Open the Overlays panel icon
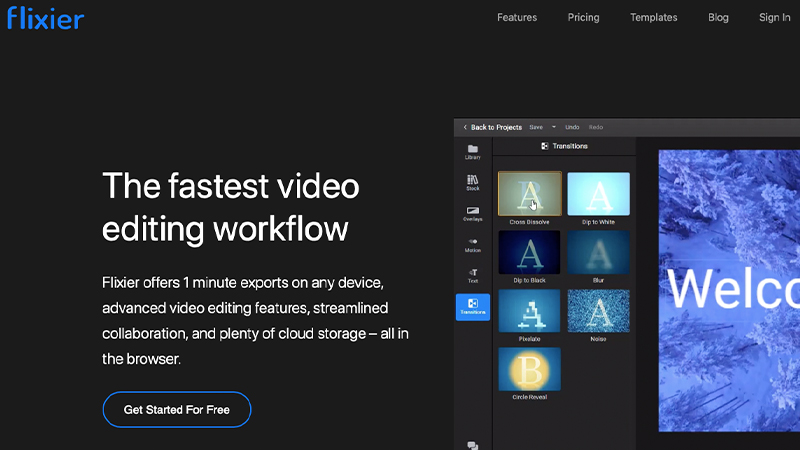800x450 pixels. 472,214
